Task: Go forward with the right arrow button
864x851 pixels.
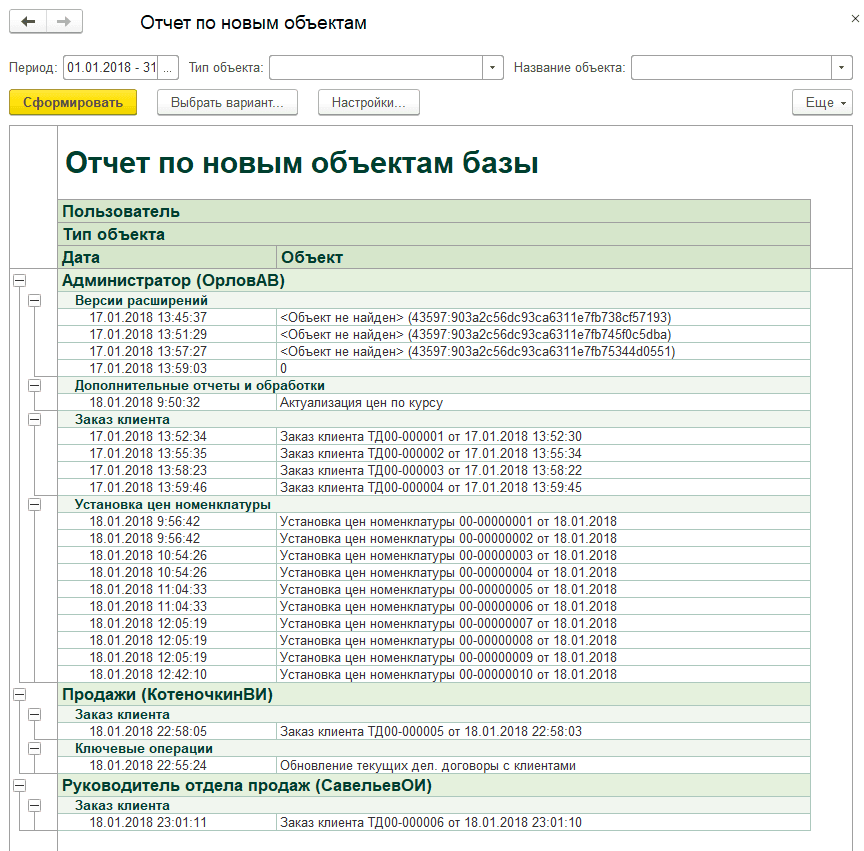Action: (x=64, y=21)
